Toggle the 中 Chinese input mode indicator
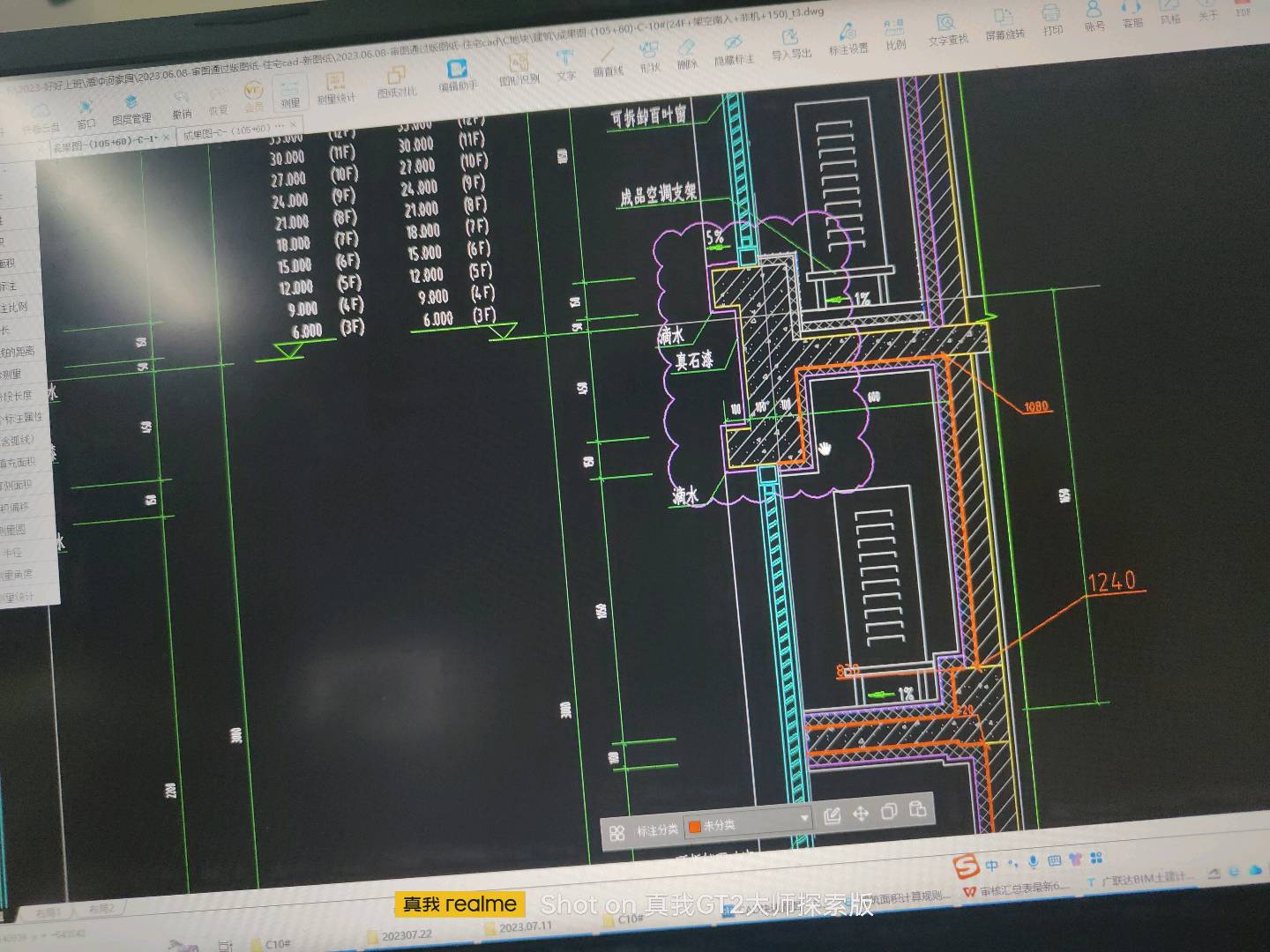The image size is (1270, 952). coord(992,866)
